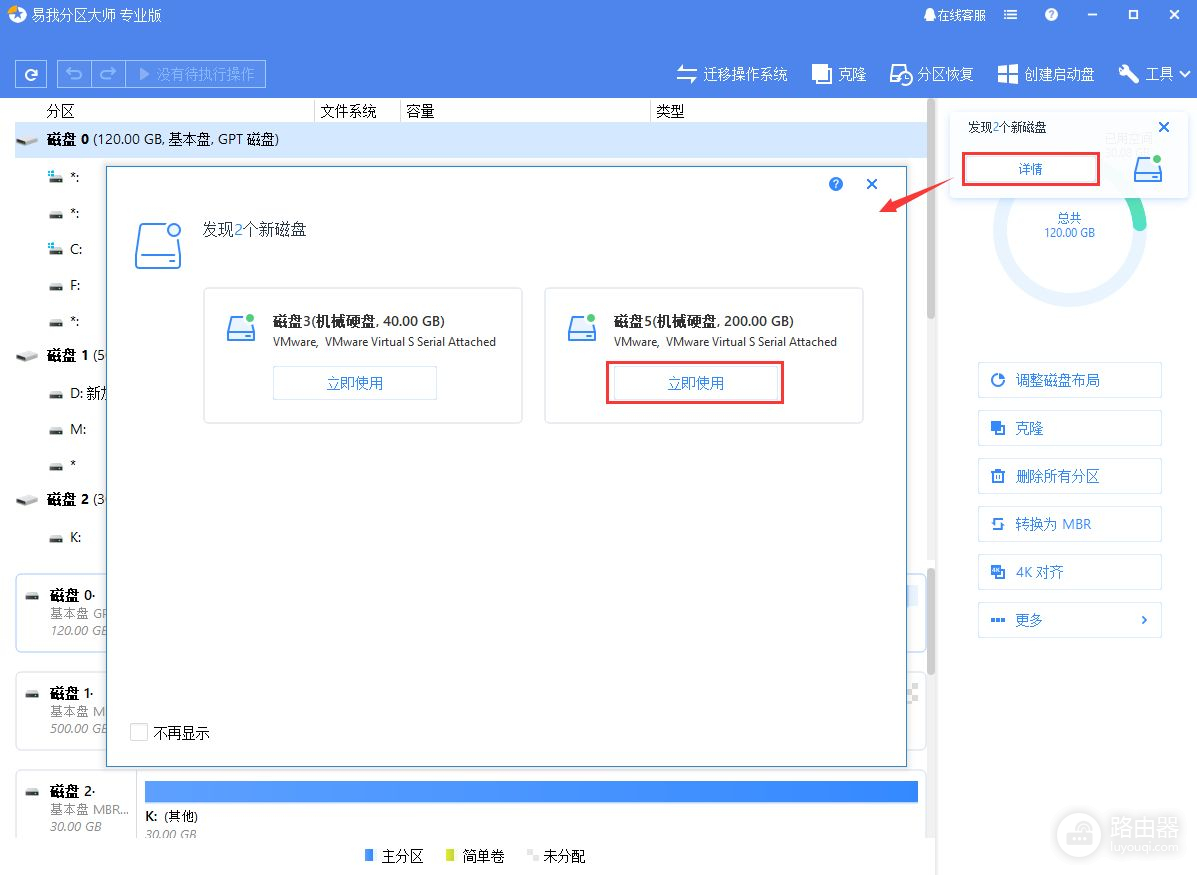Click the help question mark in the title bar
The height and width of the screenshot is (875, 1197).
pyautogui.click(x=1051, y=15)
